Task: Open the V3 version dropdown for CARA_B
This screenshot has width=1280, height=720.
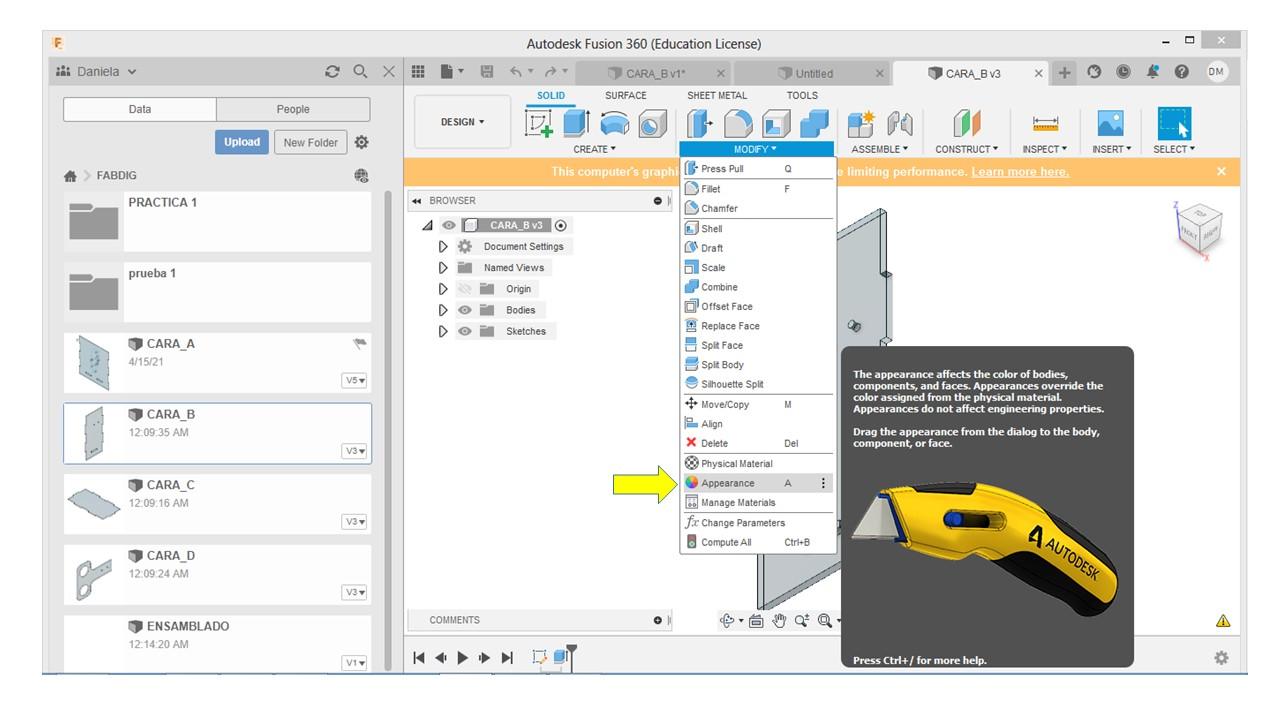Action: click(355, 451)
